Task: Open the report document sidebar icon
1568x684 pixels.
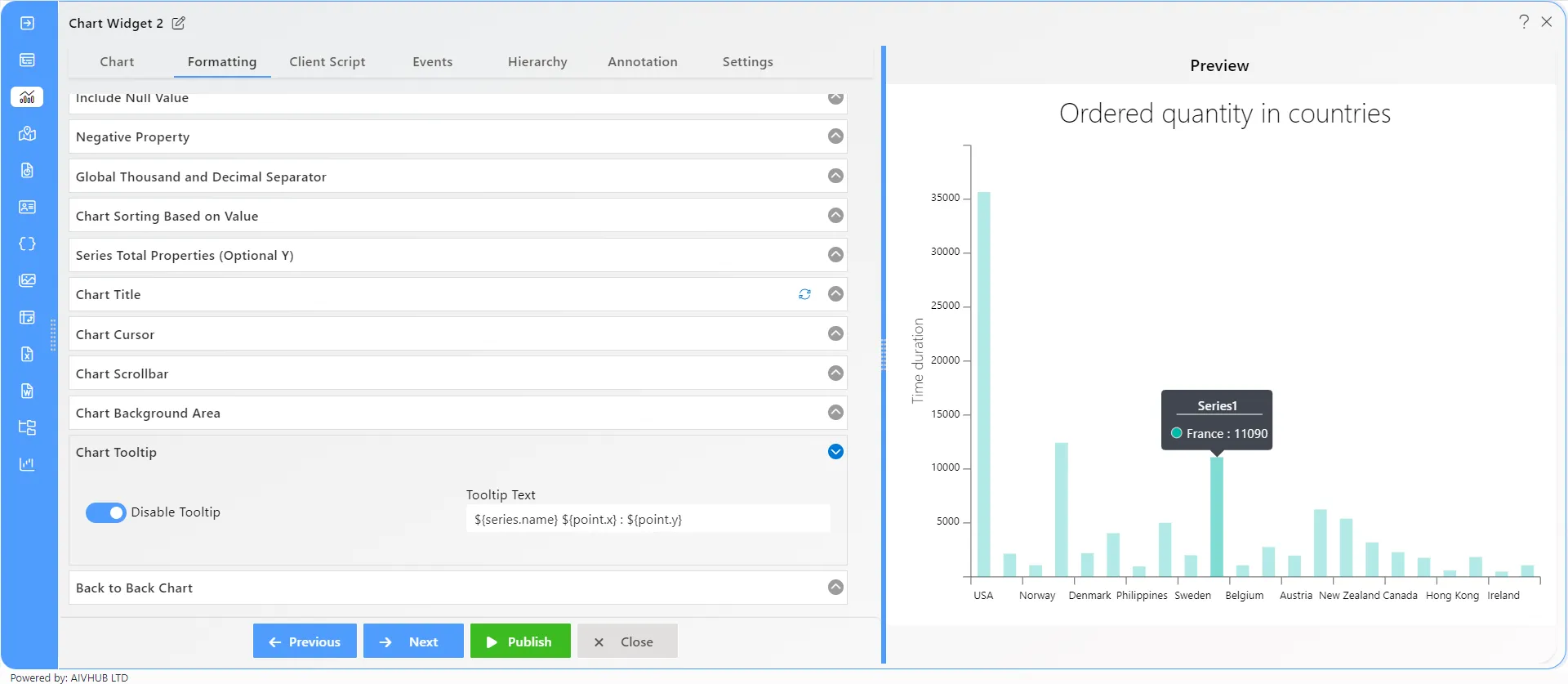Action: coord(27,170)
